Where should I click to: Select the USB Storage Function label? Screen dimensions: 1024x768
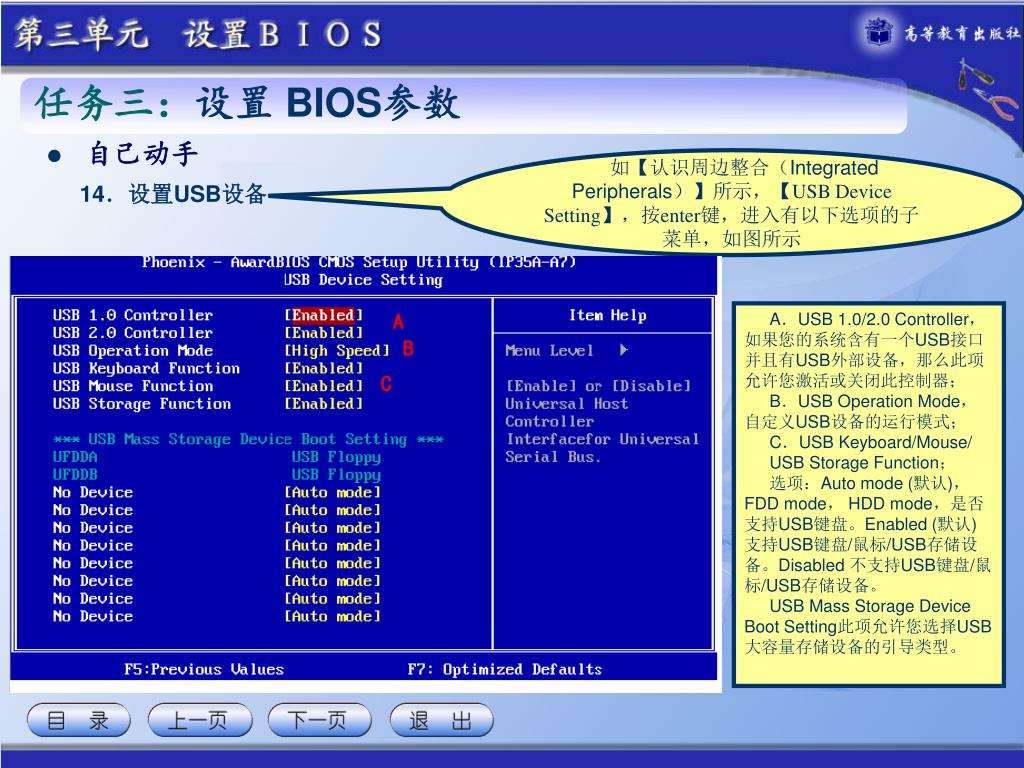click(142, 404)
